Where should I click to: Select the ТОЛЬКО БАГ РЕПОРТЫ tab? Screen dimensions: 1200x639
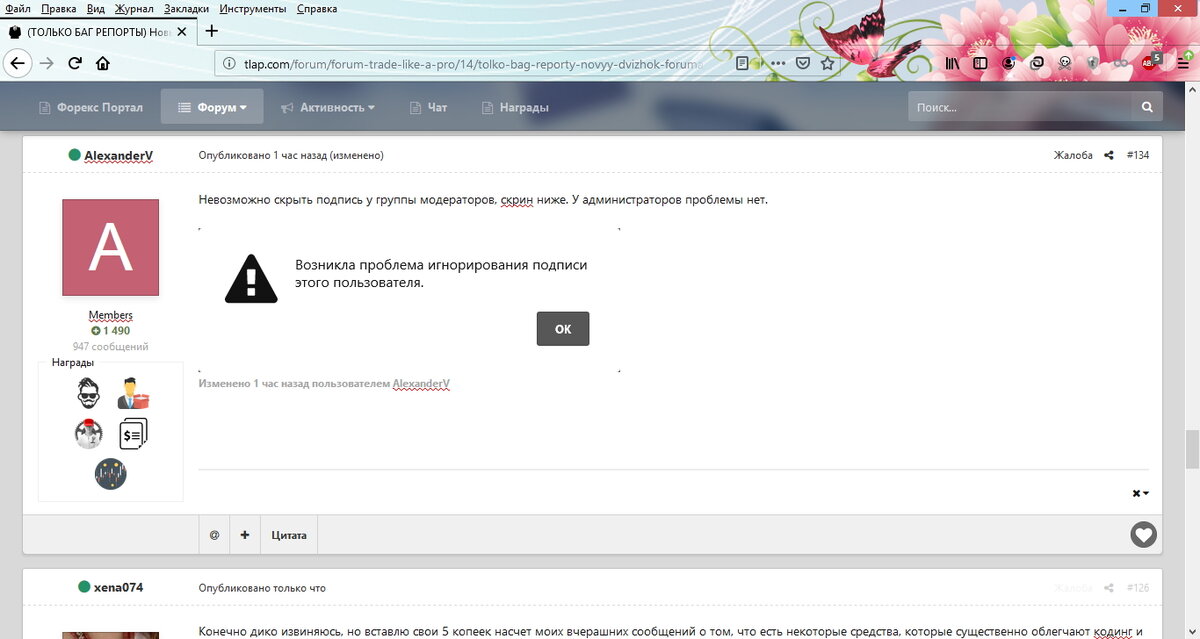pyautogui.click(x=97, y=32)
